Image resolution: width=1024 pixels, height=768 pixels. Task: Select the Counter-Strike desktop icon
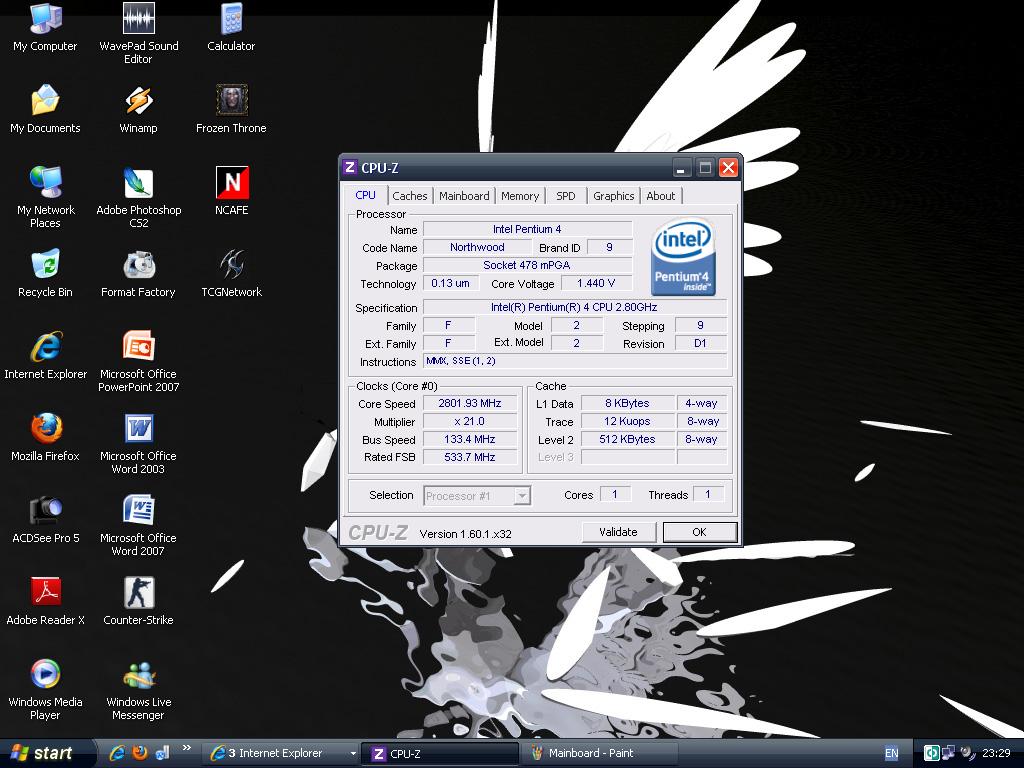[138, 601]
